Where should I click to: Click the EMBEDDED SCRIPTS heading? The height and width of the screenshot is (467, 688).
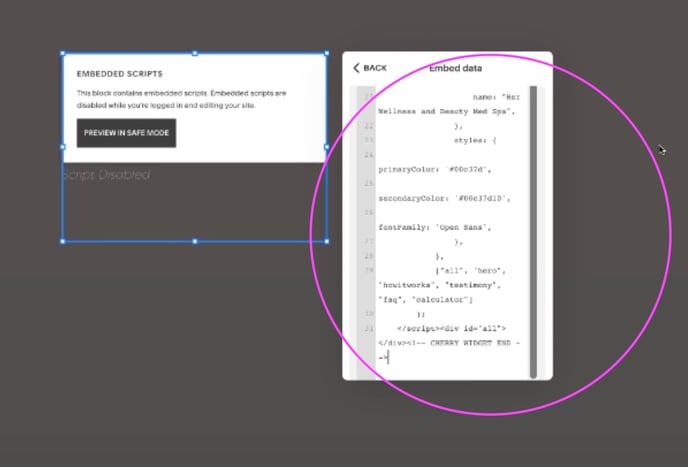coord(119,74)
